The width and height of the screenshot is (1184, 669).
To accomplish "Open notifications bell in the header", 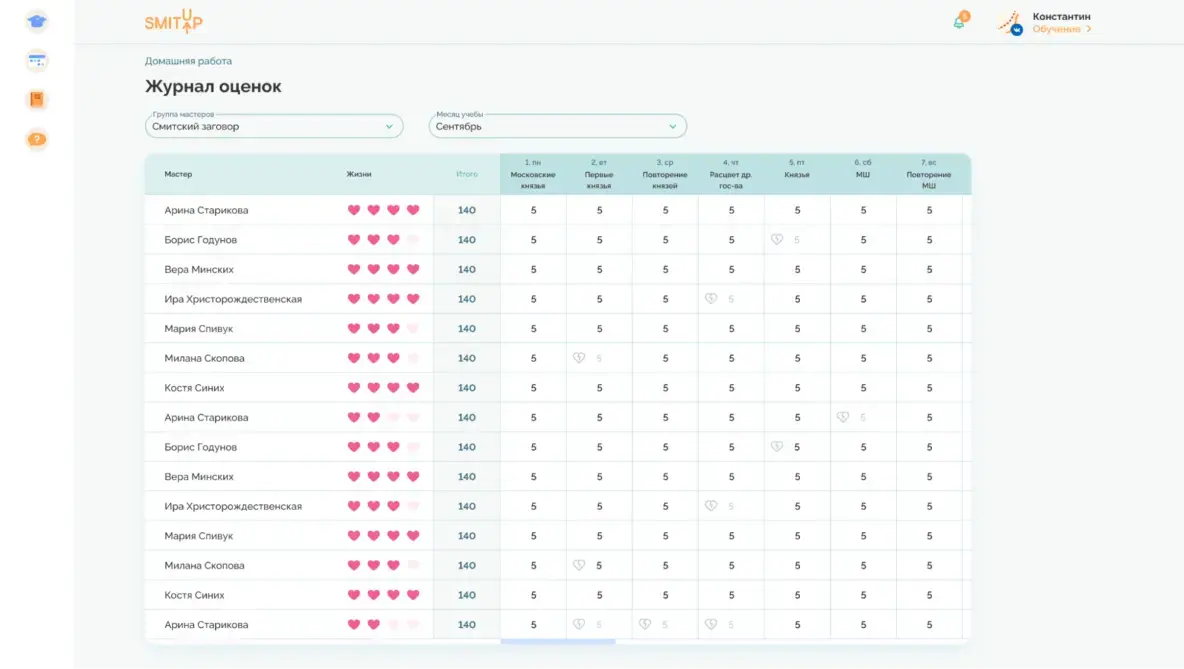I will click(x=959, y=22).
